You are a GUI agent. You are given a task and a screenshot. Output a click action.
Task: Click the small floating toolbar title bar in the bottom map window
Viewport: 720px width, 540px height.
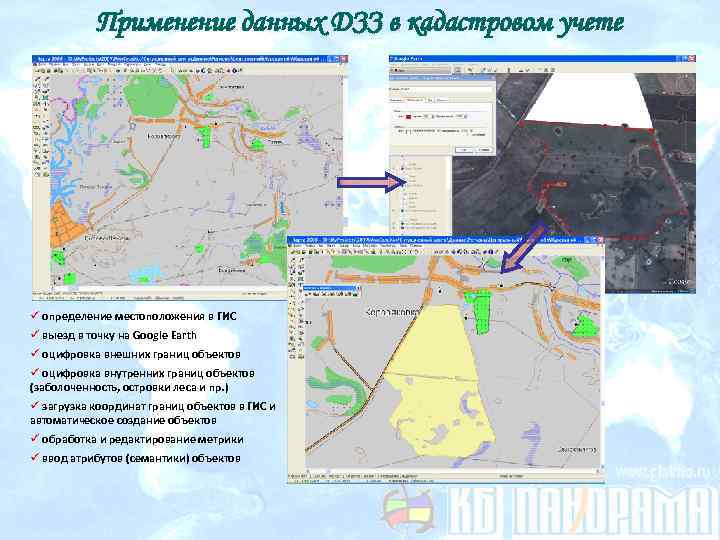pyautogui.click(x=331, y=288)
